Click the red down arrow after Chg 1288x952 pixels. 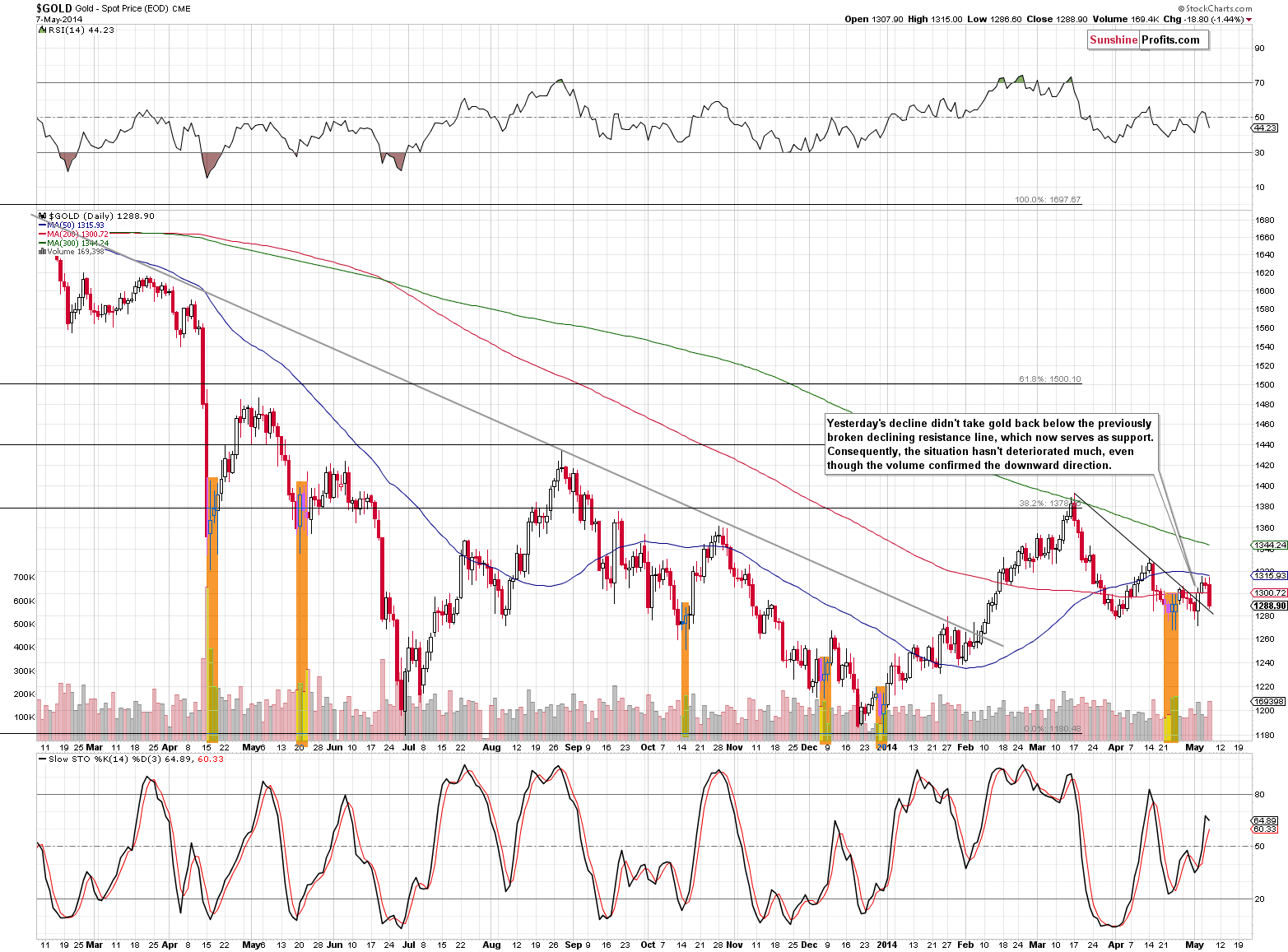pyautogui.click(x=1248, y=19)
